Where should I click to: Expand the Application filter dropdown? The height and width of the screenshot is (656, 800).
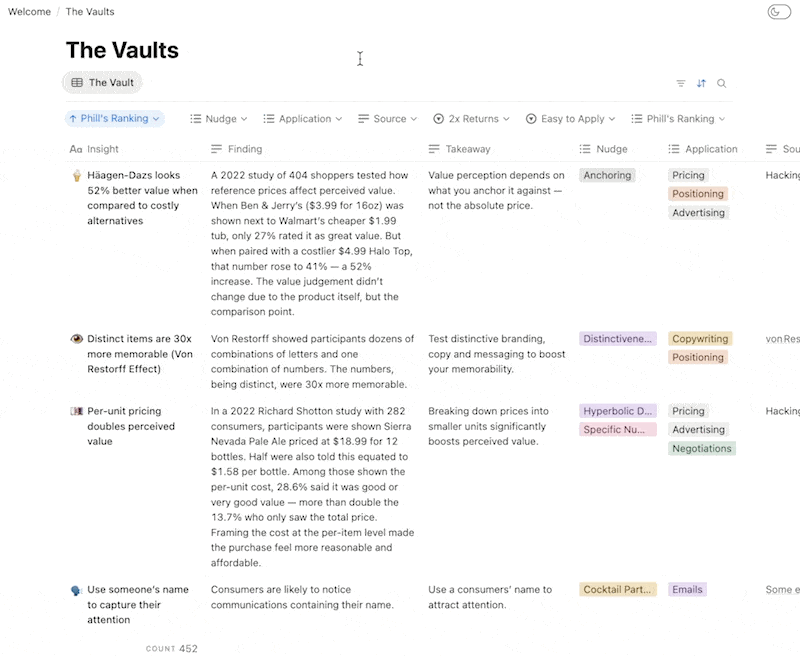point(303,119)
